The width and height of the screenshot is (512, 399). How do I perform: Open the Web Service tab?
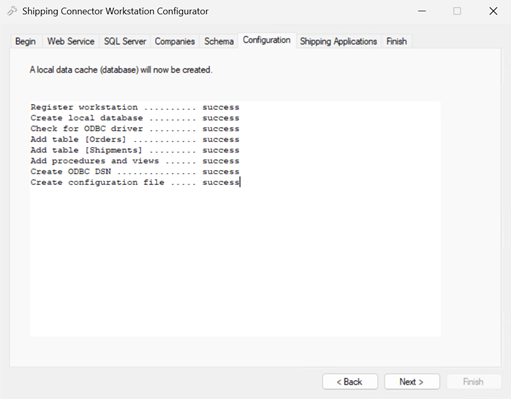tap(71, 41)
